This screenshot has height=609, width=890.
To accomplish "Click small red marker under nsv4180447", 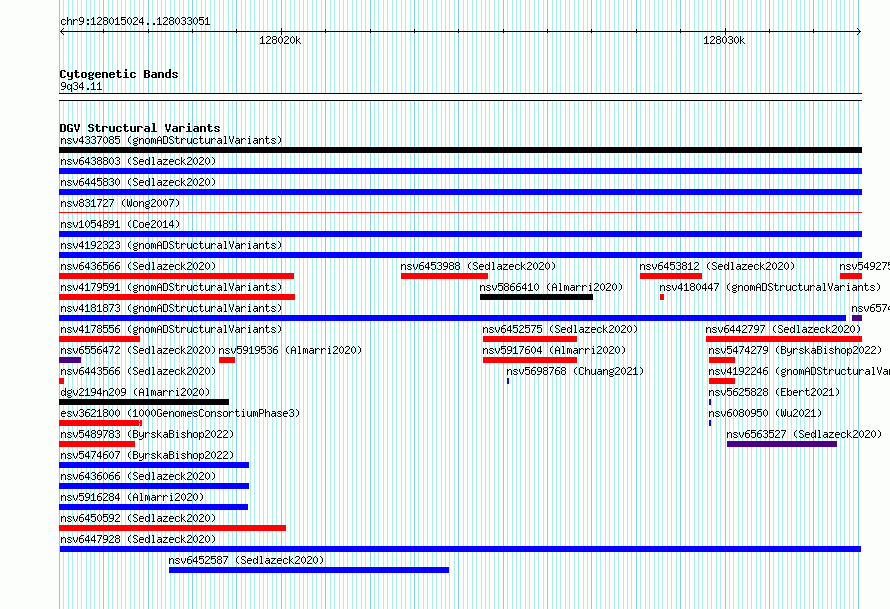I will pos(662,297).
